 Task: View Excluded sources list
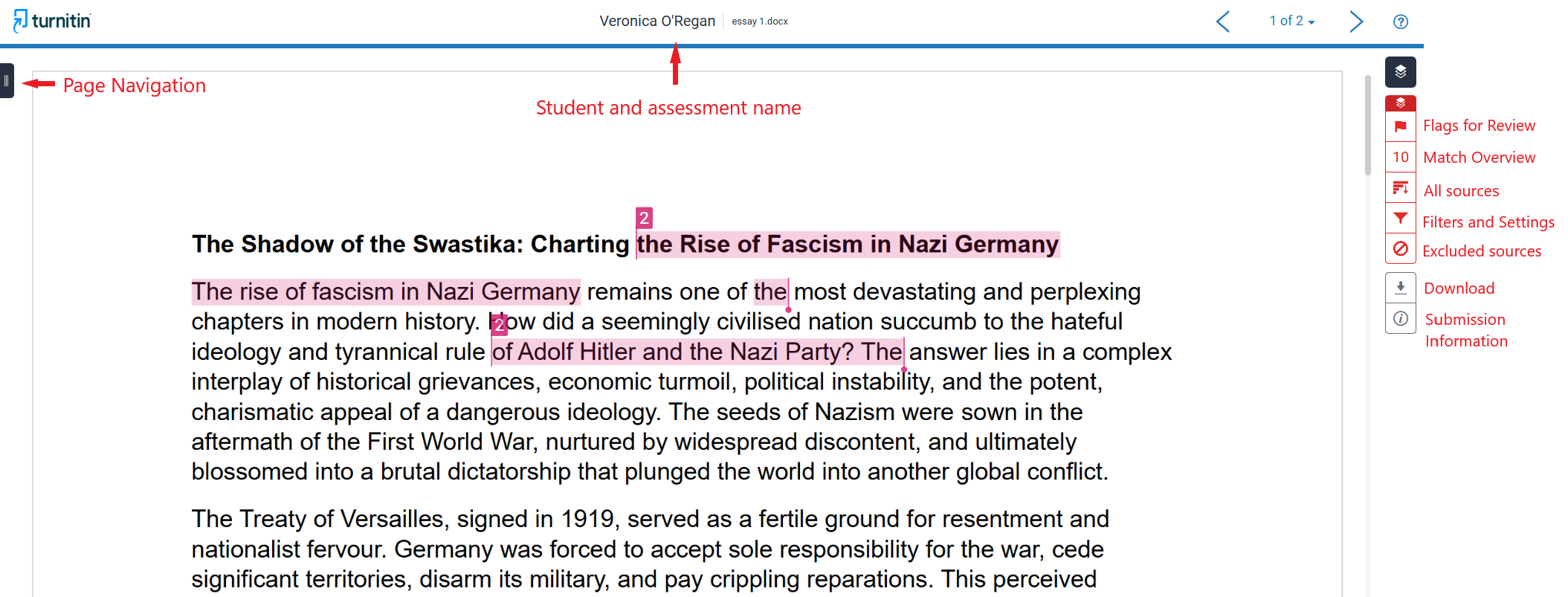(x=1400, y=249)
